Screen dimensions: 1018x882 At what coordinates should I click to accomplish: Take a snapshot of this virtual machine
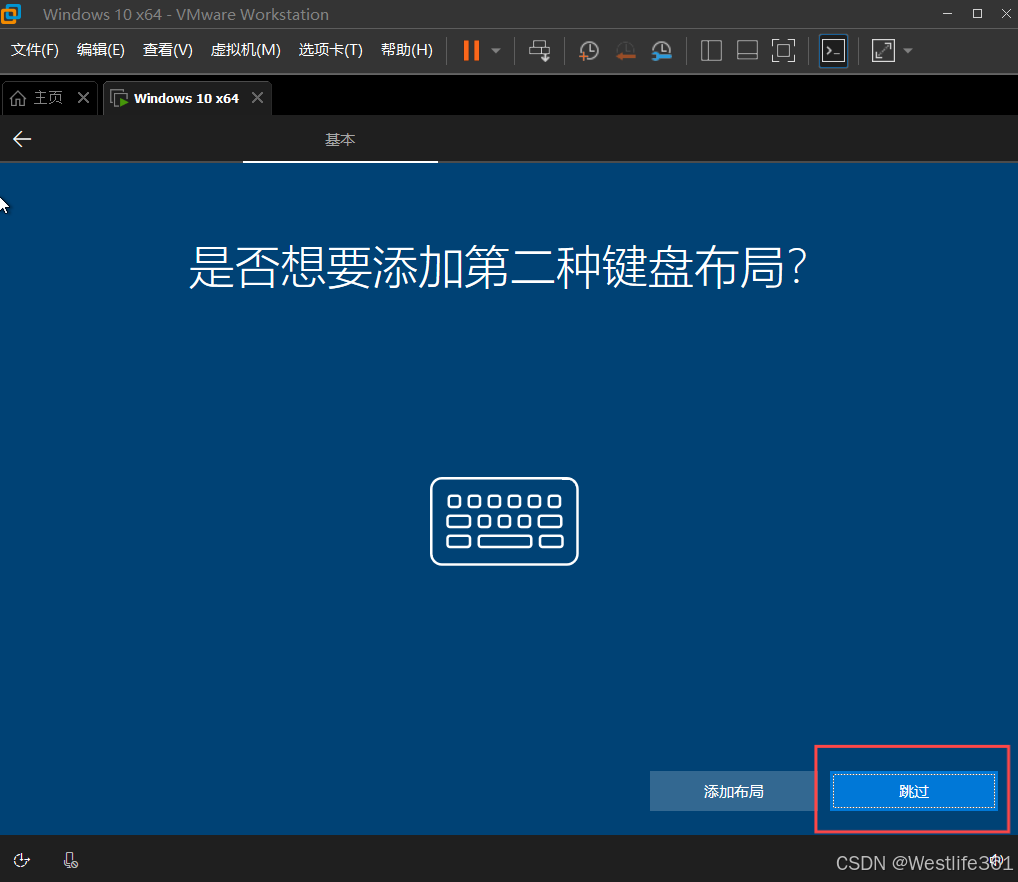pos(588,50)
